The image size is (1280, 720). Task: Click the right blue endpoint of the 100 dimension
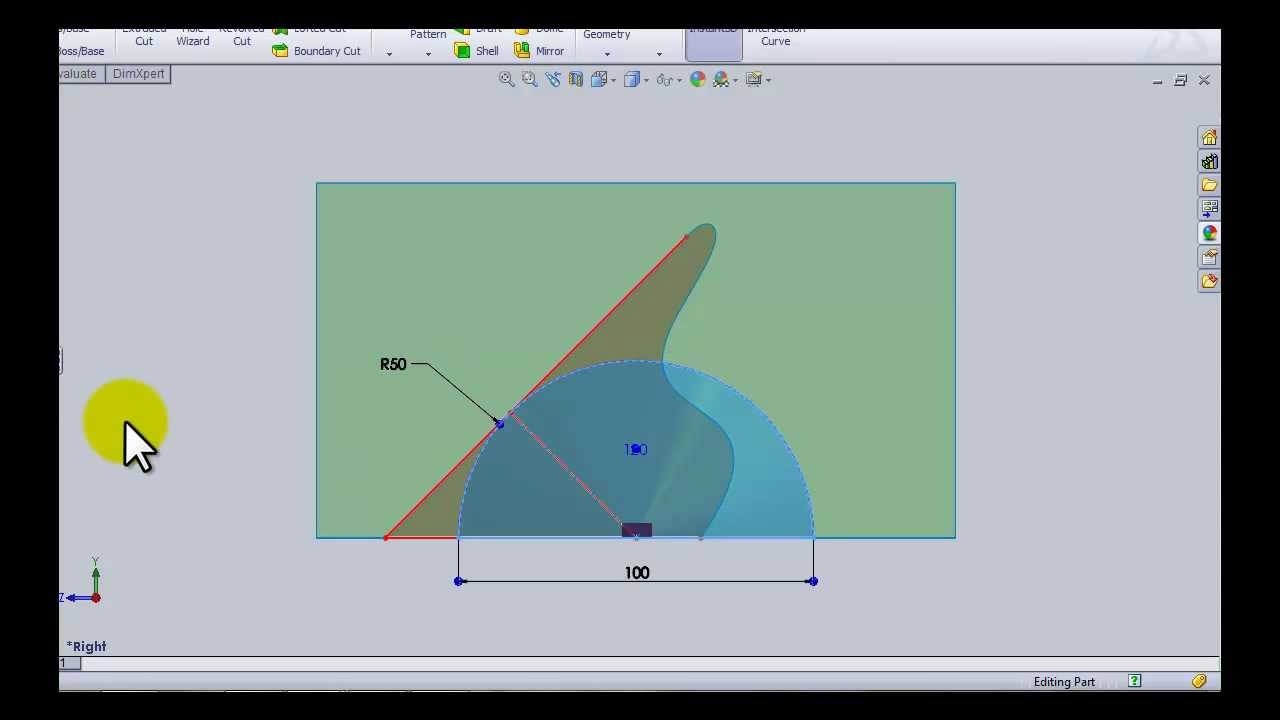(813, 581)
